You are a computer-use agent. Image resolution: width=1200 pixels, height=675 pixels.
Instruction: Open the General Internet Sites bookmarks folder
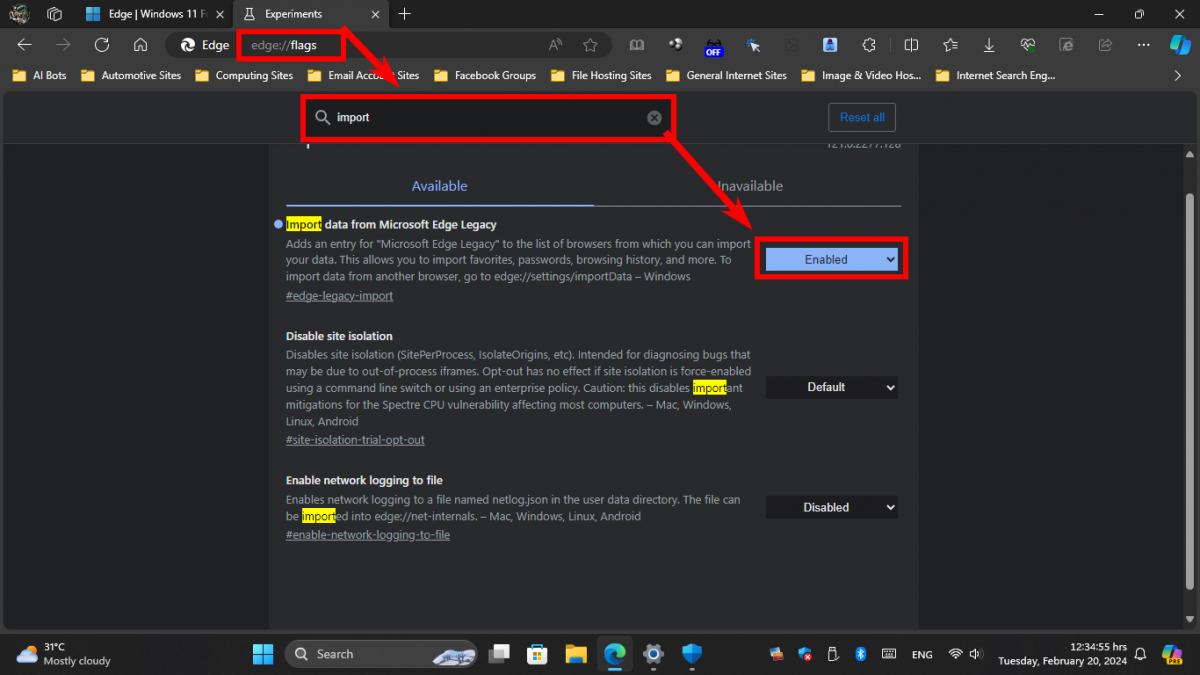(727, 75)
